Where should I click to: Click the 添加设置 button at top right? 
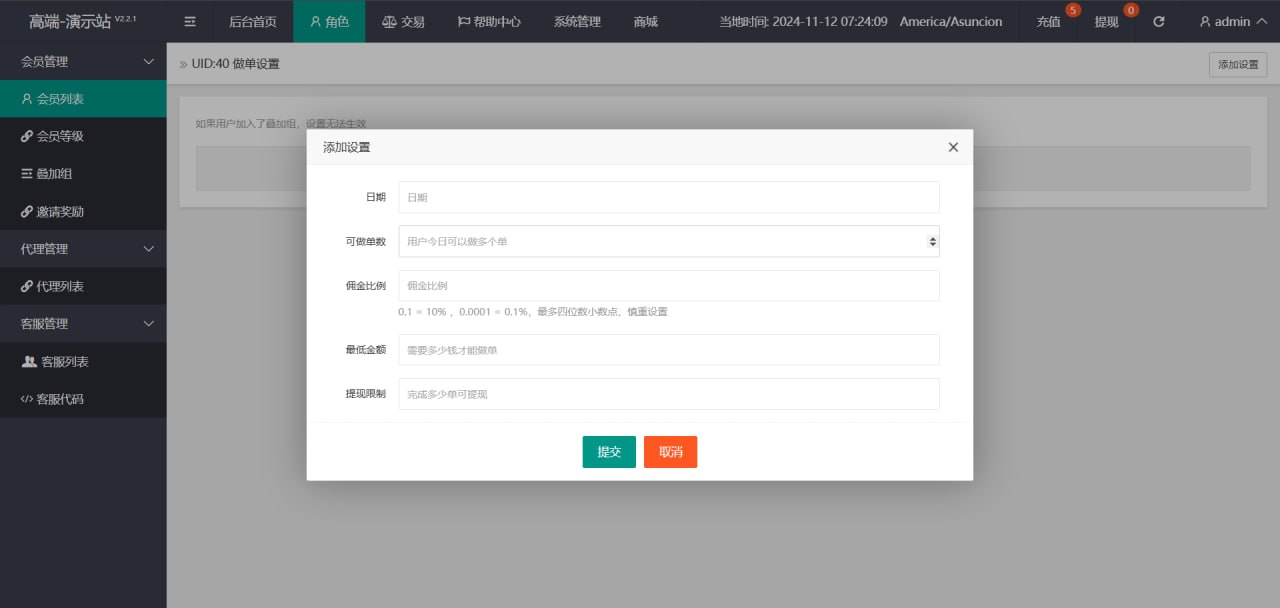1237,64
